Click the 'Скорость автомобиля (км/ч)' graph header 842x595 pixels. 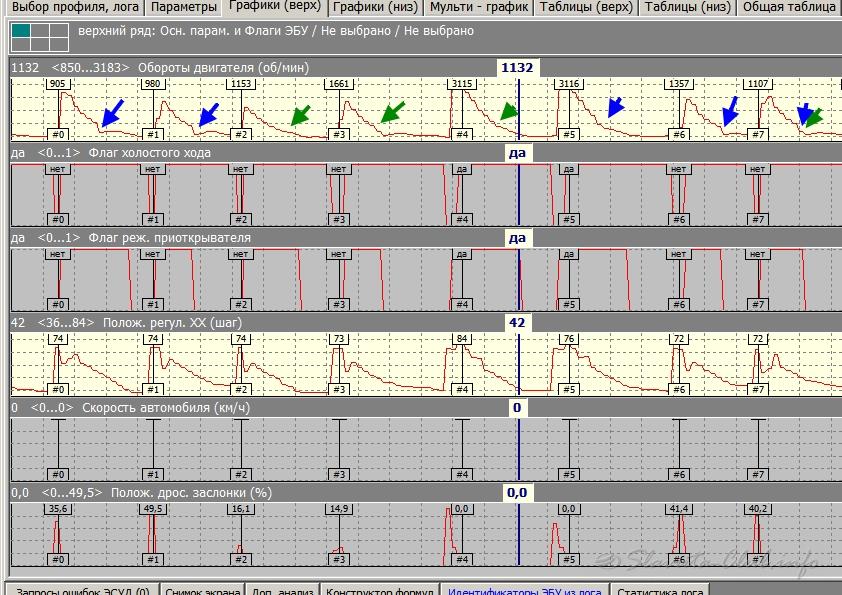pos(165,408)
